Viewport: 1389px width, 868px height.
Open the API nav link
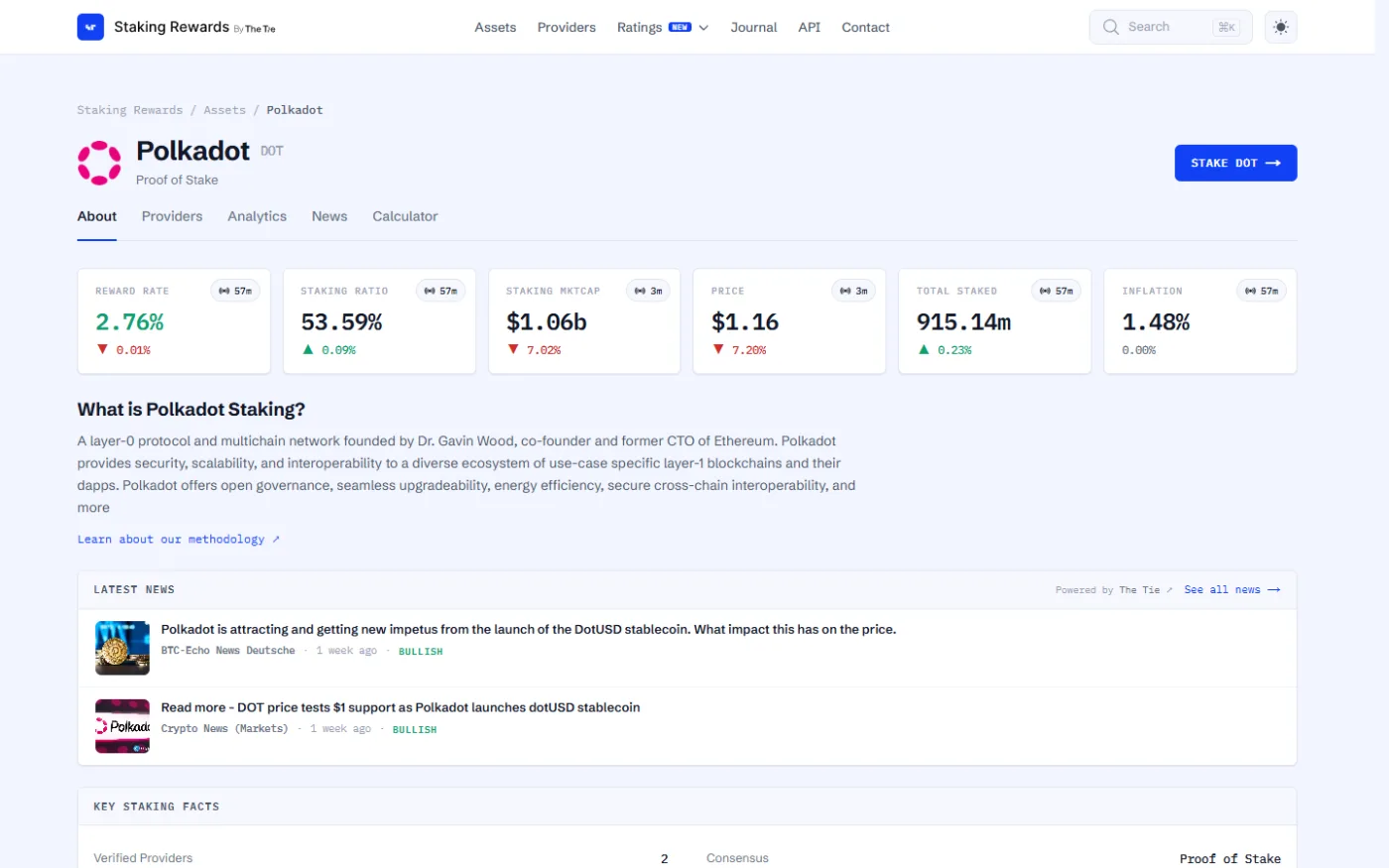coord(810,27)
